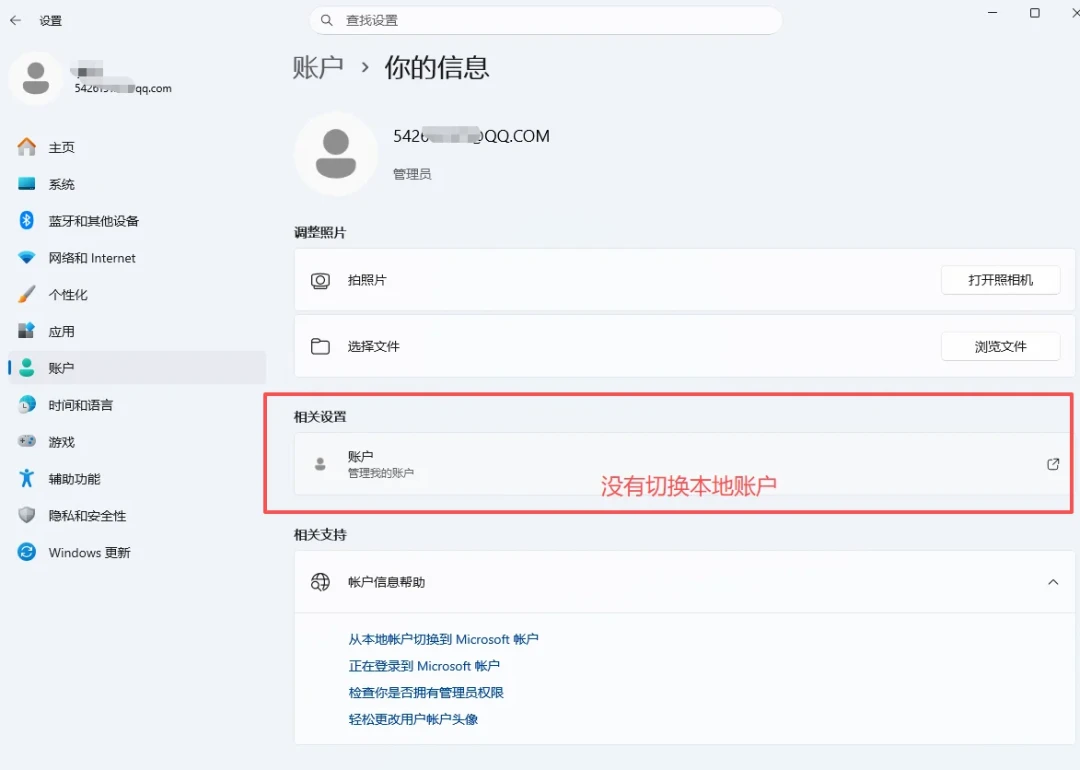Click the person icon in the 管理我的账户 row
1080x770 pixels.
point(320,464)
